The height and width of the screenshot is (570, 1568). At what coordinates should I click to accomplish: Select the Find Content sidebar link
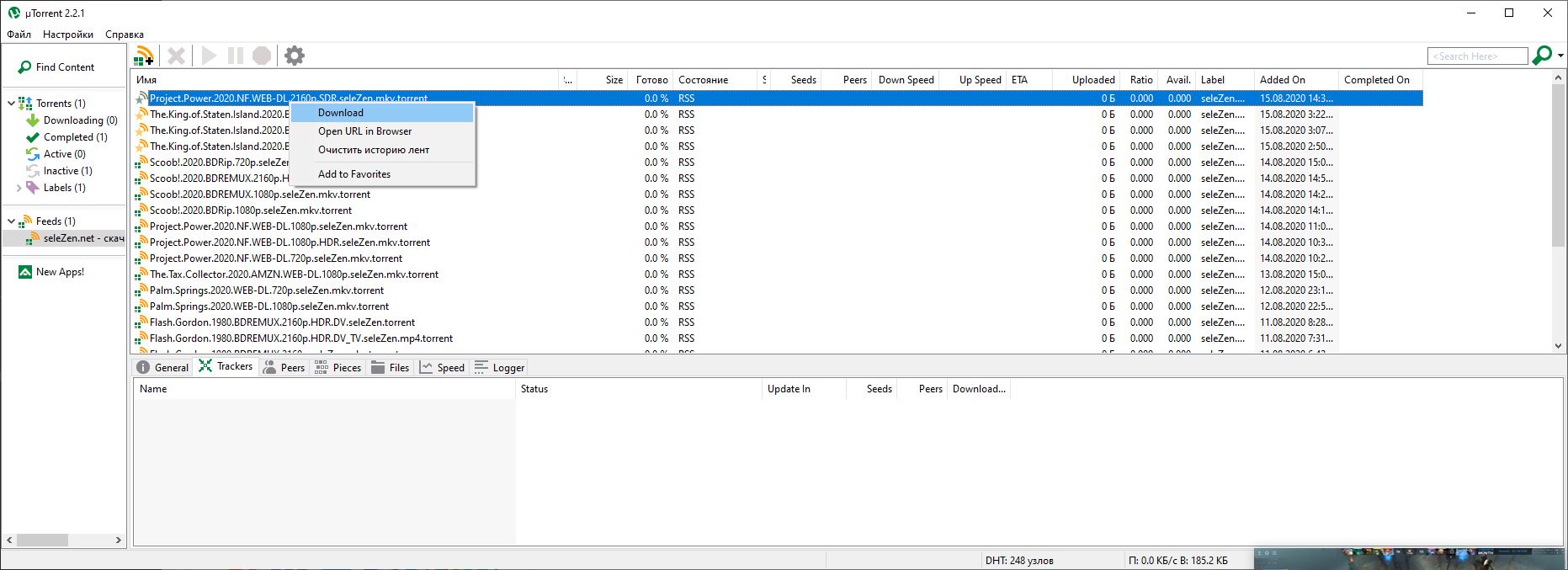(65, 67)
